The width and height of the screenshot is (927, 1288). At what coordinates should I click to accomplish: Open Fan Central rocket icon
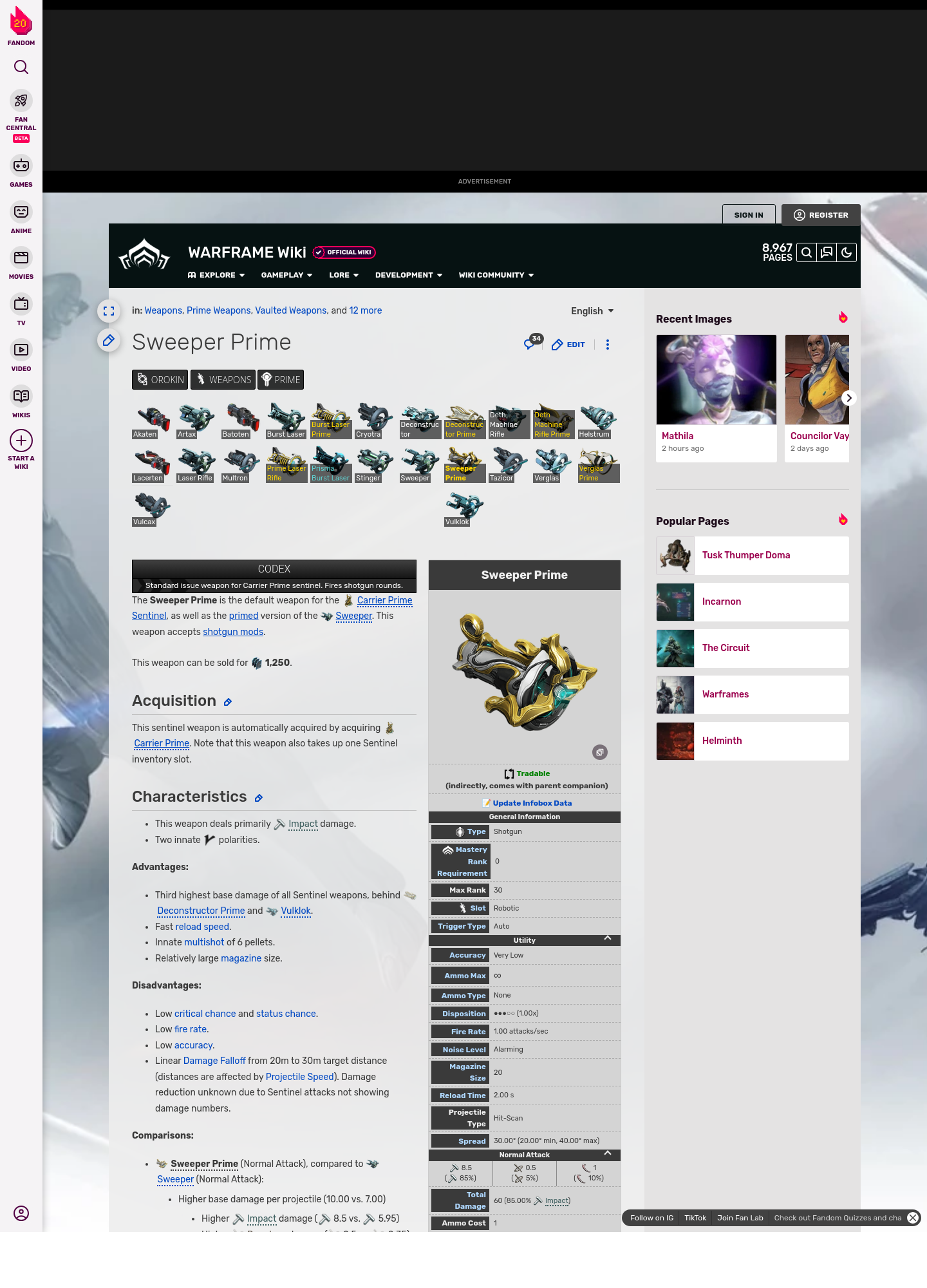click(x=21, y=101)
